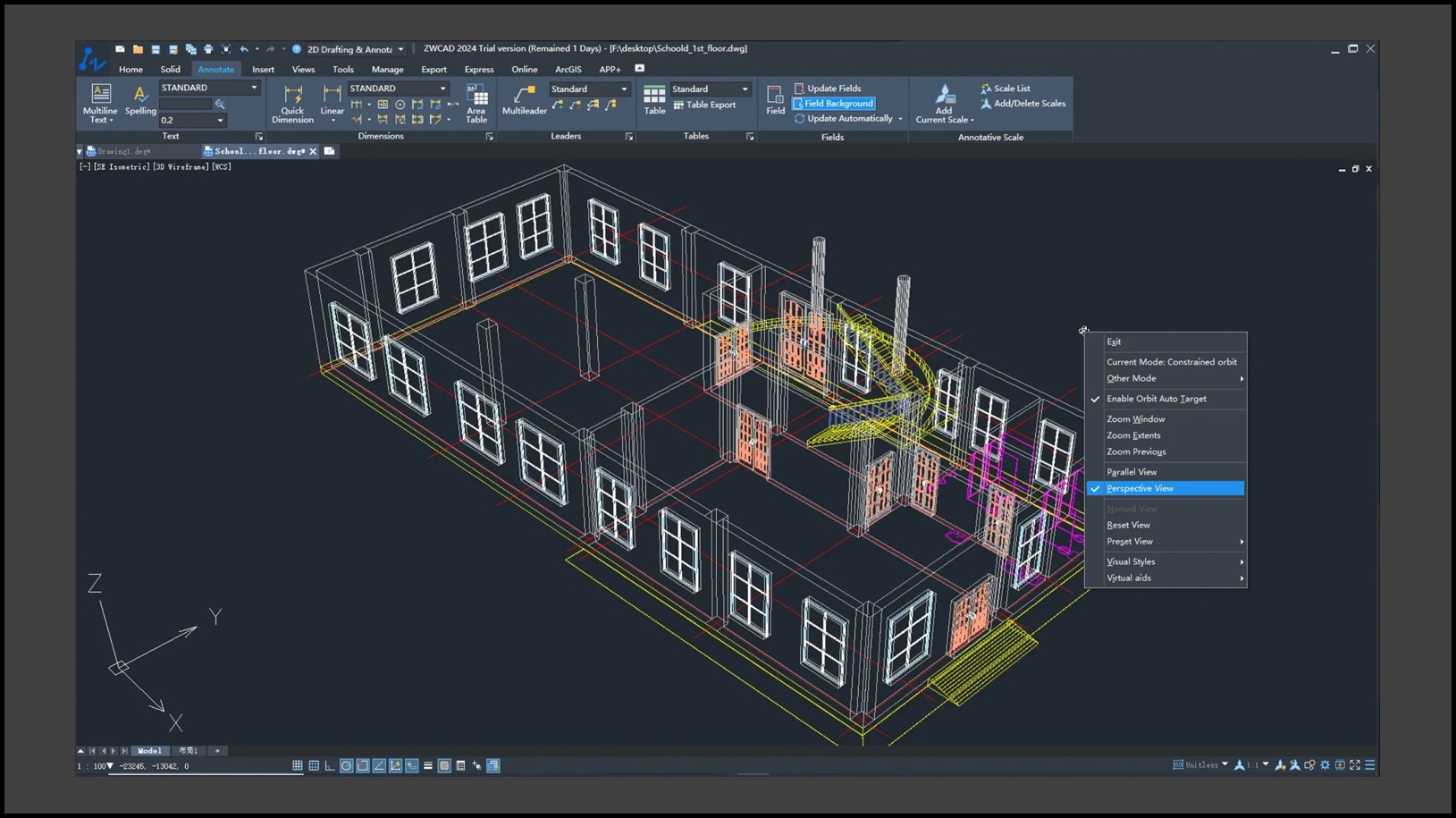Click Update Fields button
1456x818 pixels.
[828, 89]
